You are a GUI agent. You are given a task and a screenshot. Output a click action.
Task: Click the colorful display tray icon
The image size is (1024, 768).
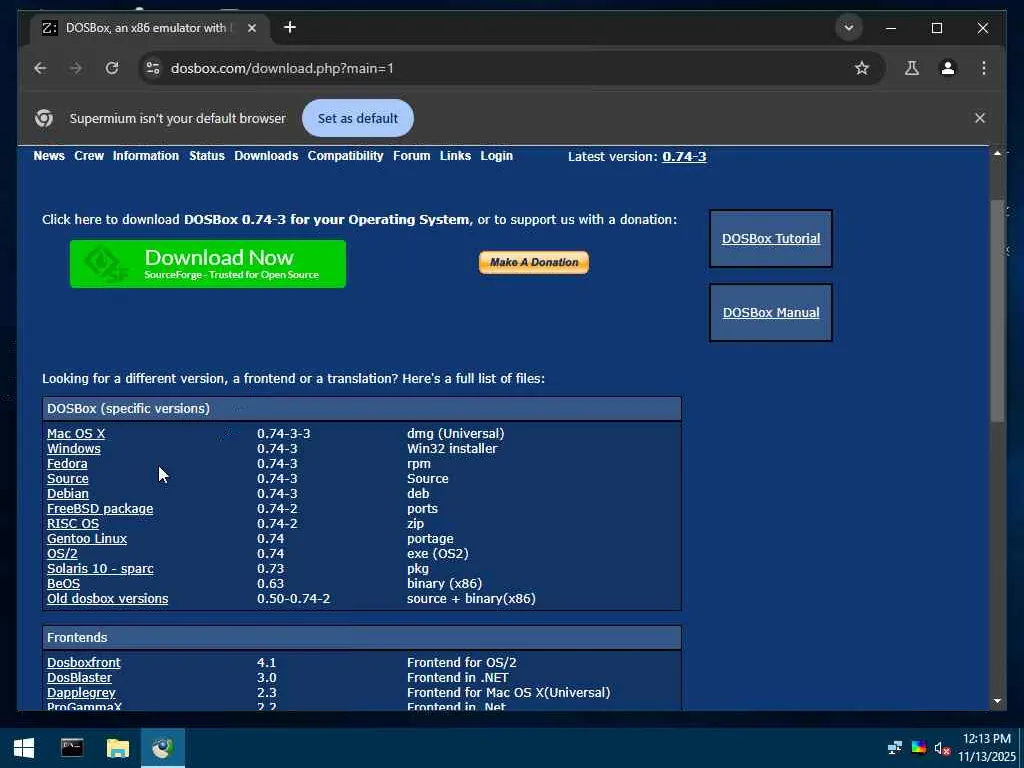point(918,748)
